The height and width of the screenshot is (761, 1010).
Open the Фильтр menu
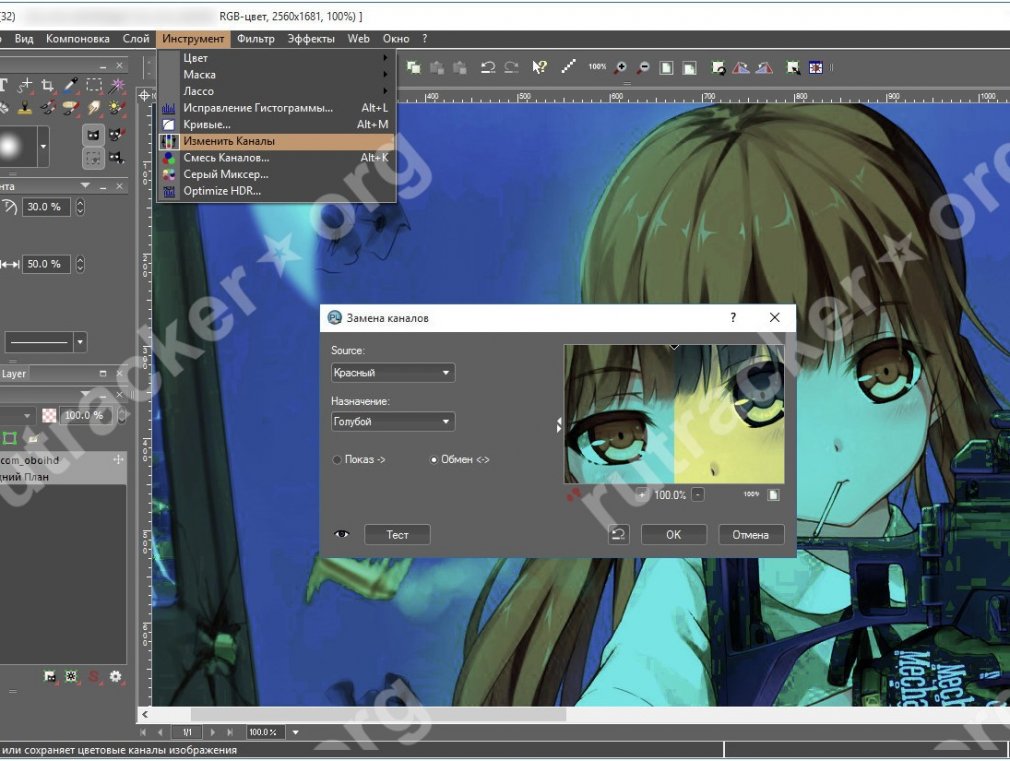[x=256, y=39]
